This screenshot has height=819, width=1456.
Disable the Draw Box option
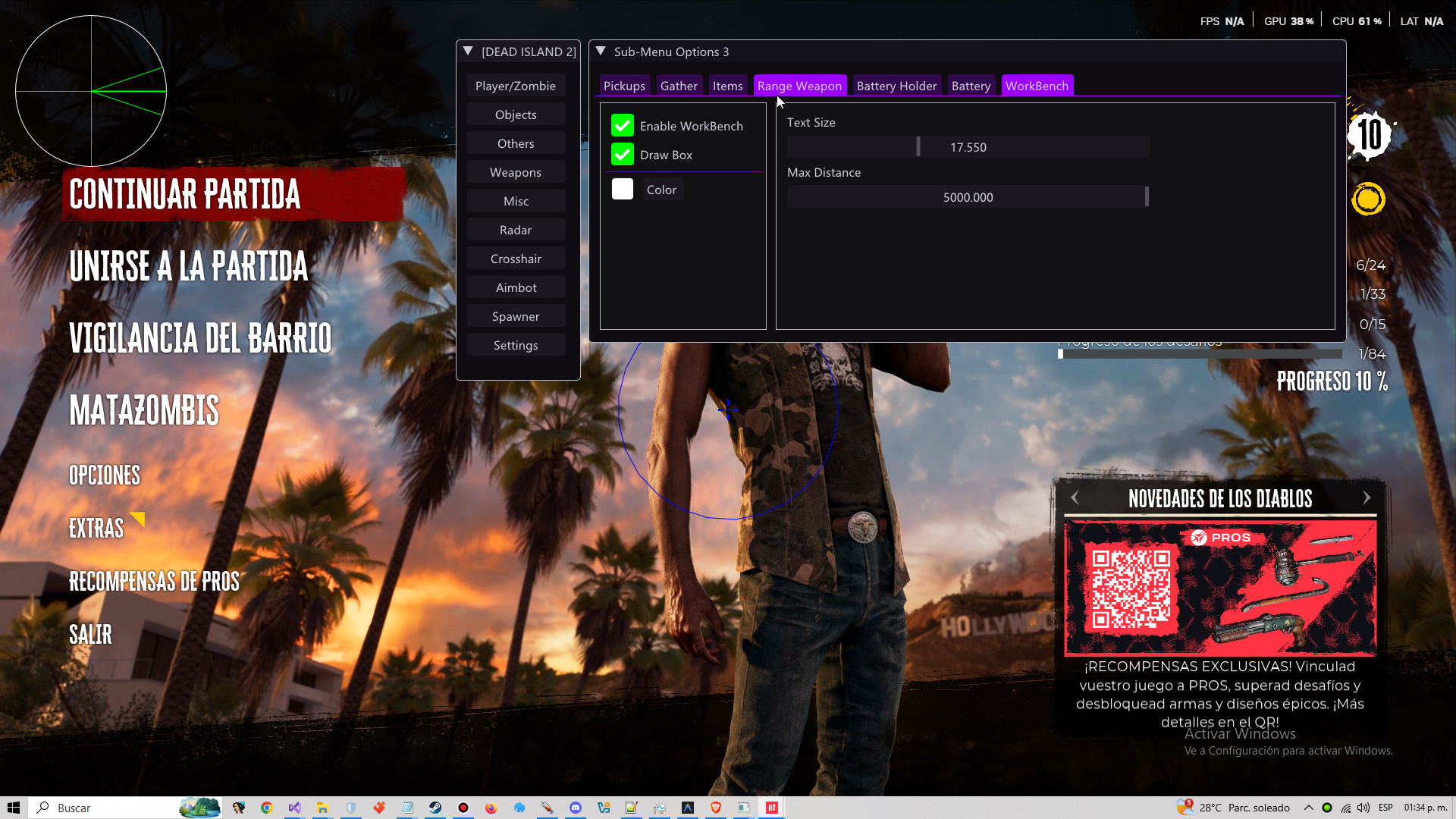pos(623,154)
